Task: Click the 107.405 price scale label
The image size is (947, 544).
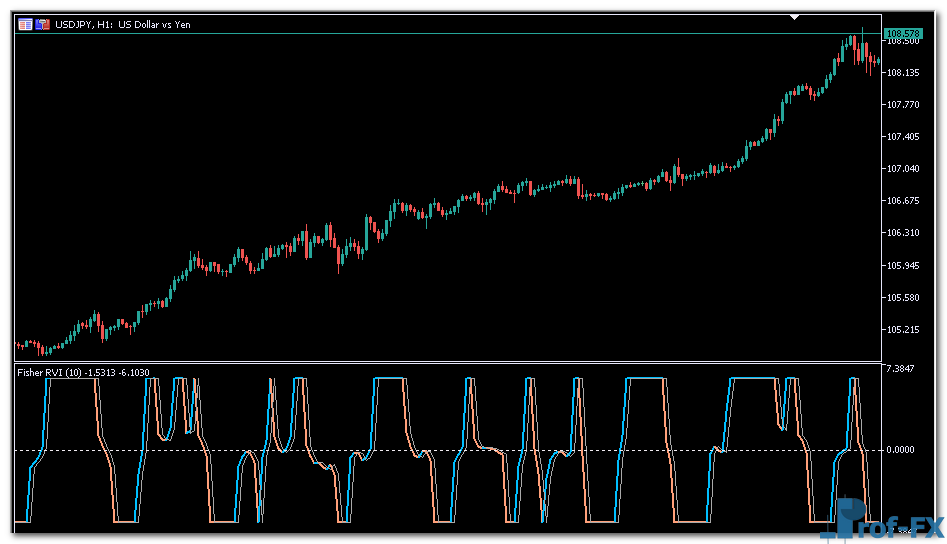Action: [x=903, y=137]
